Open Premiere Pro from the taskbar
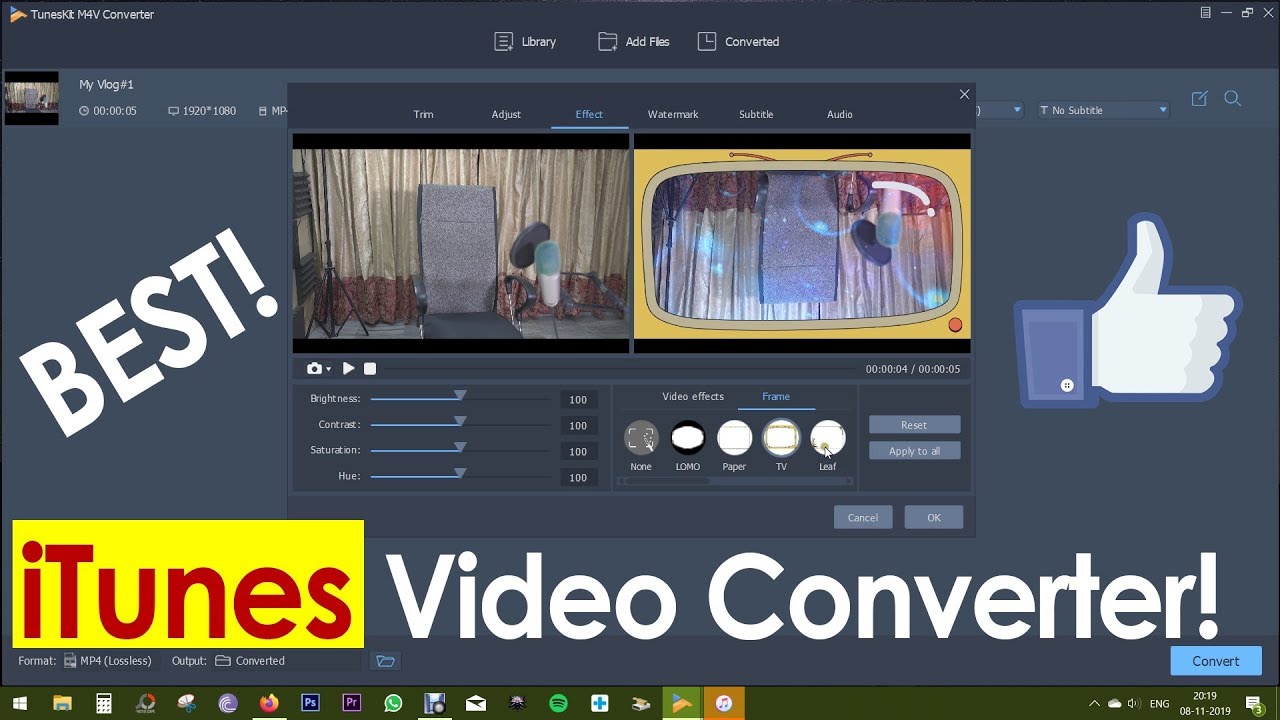The height and width of the screenshot is (720, 1280). pyautogui.click(x=351, y=704)
